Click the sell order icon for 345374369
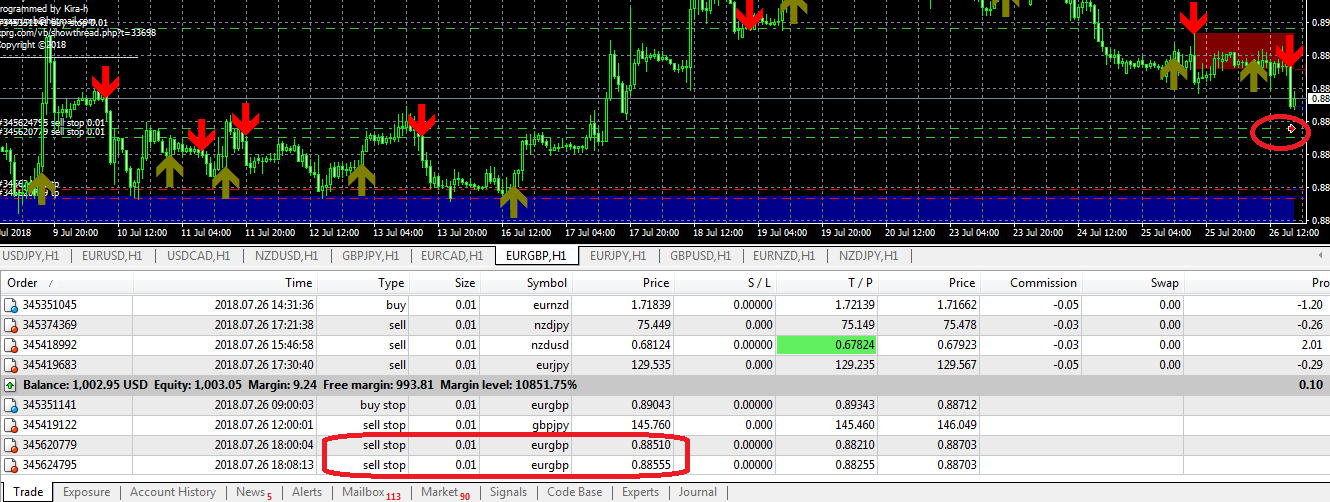The image size is (1330, 502). [x=11, y=325]
